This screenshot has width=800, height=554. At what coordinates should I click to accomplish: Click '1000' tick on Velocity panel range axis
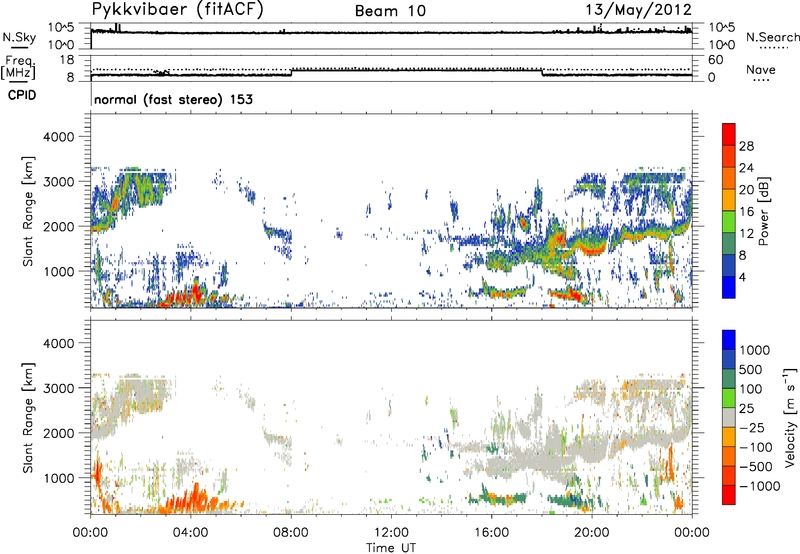pyautogui.click(x=58, y=479)
